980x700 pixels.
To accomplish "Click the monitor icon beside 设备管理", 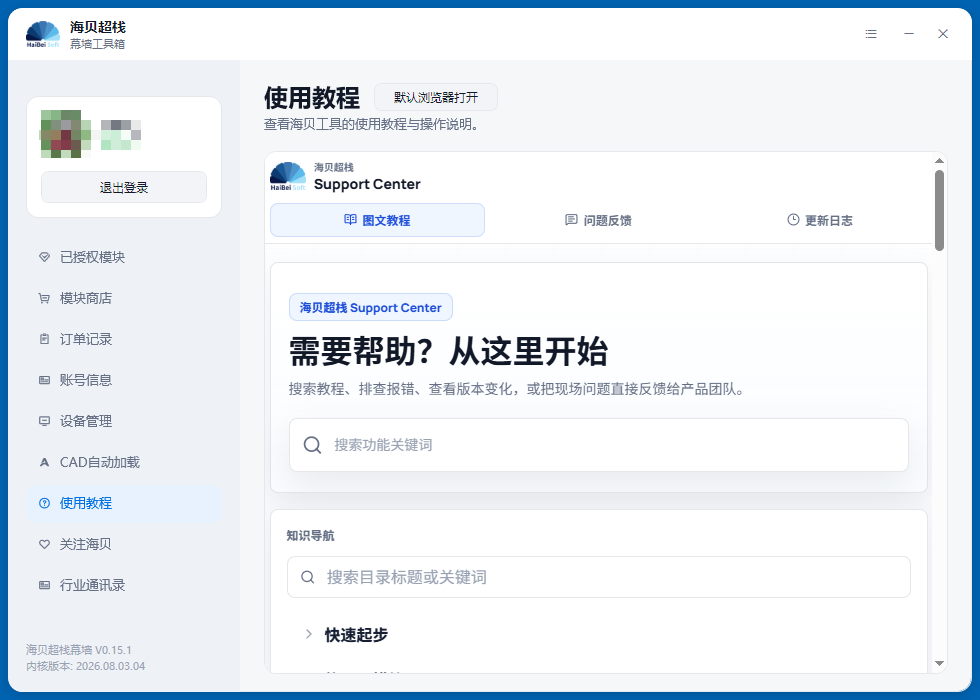I will click(44, 421).
